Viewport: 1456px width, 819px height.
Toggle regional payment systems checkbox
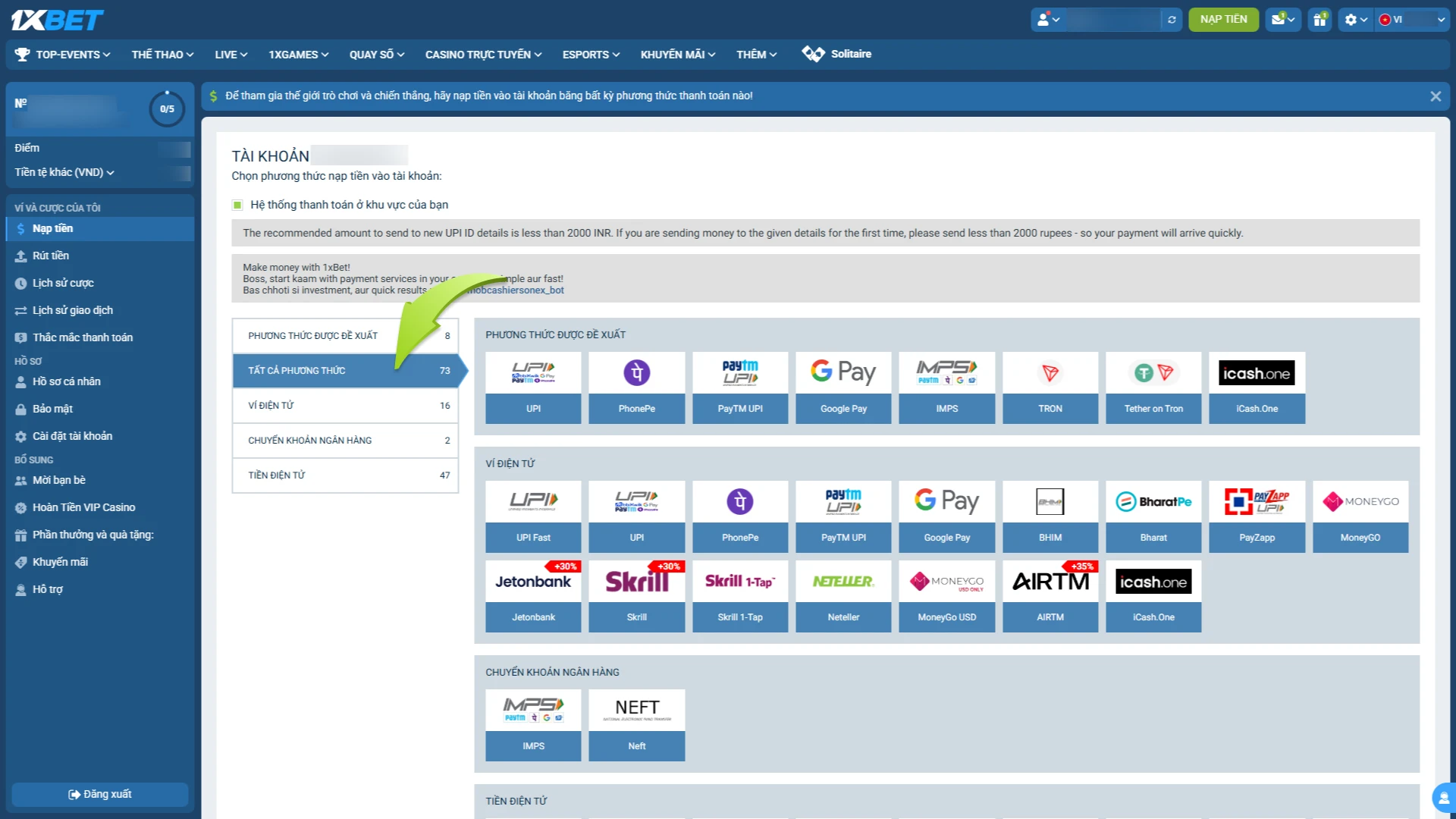237,205
